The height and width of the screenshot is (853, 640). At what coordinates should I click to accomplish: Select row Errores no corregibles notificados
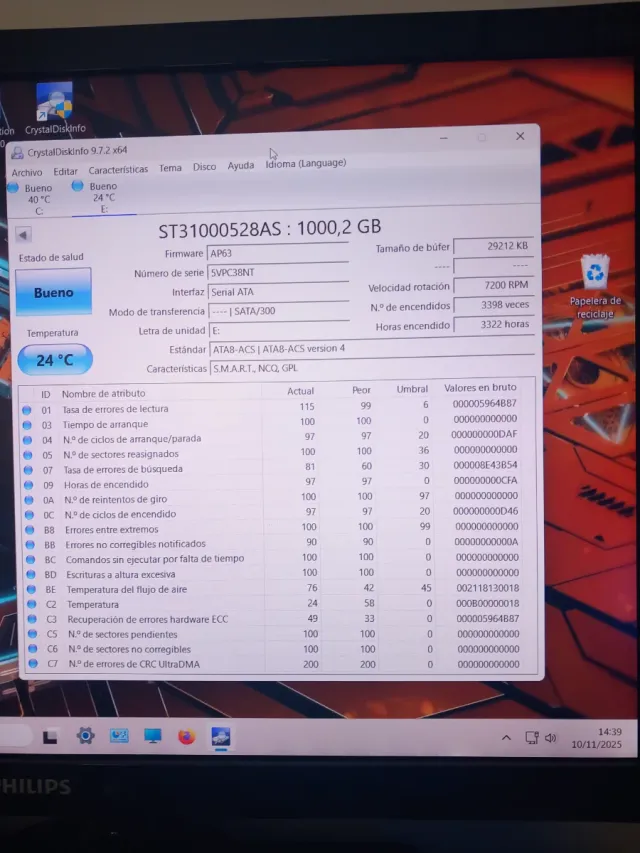pyautogui.click(x=280, y=543)
